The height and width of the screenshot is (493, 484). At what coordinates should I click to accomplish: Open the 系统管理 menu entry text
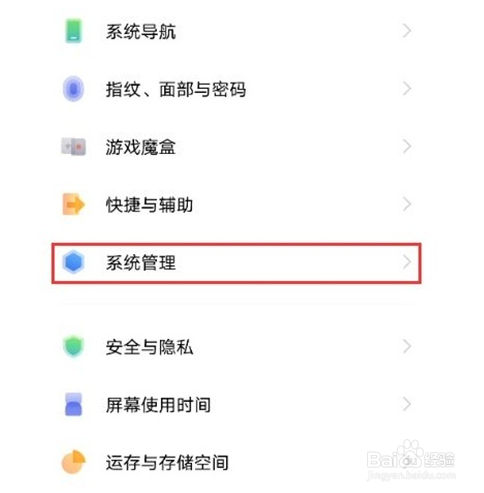pyautogui.click(x=141, y=263)
